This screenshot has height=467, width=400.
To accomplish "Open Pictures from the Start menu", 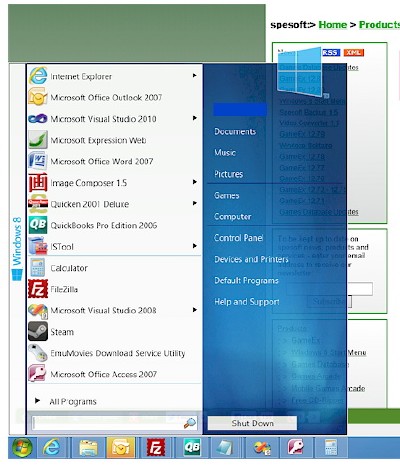I will click(x=228, y=174).
